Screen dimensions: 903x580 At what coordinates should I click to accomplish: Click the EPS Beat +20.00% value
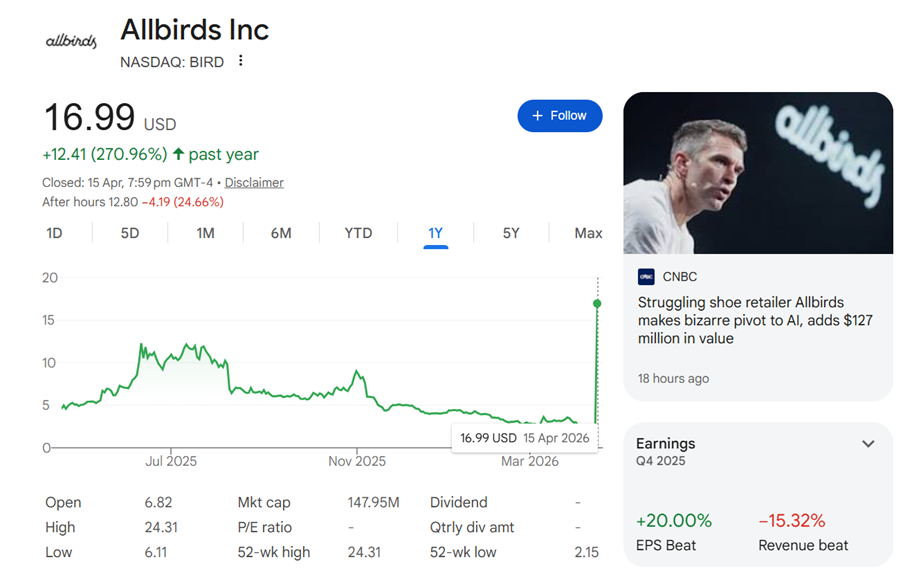coord(673,521)
